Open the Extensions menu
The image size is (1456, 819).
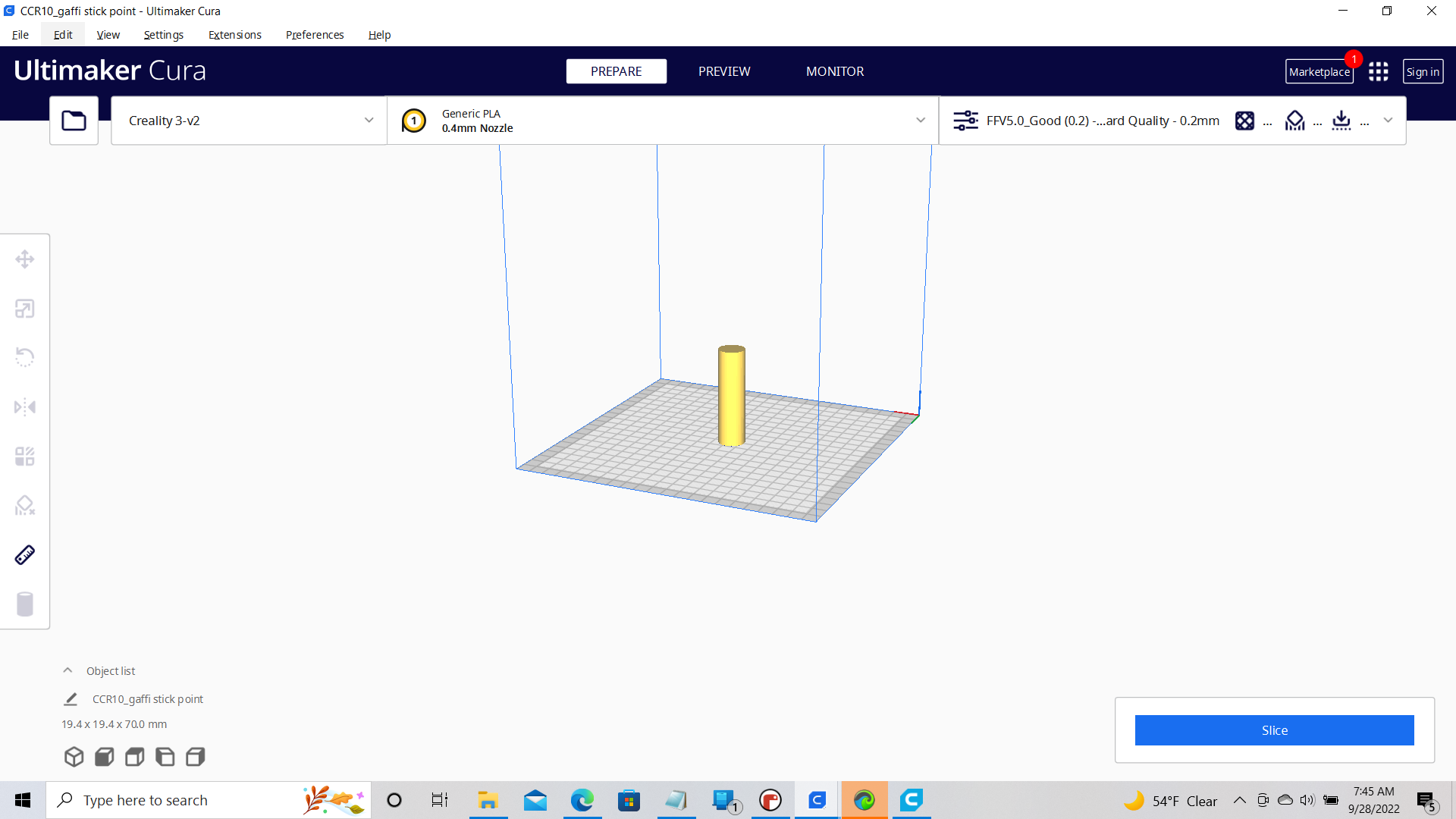pos(235,35)
